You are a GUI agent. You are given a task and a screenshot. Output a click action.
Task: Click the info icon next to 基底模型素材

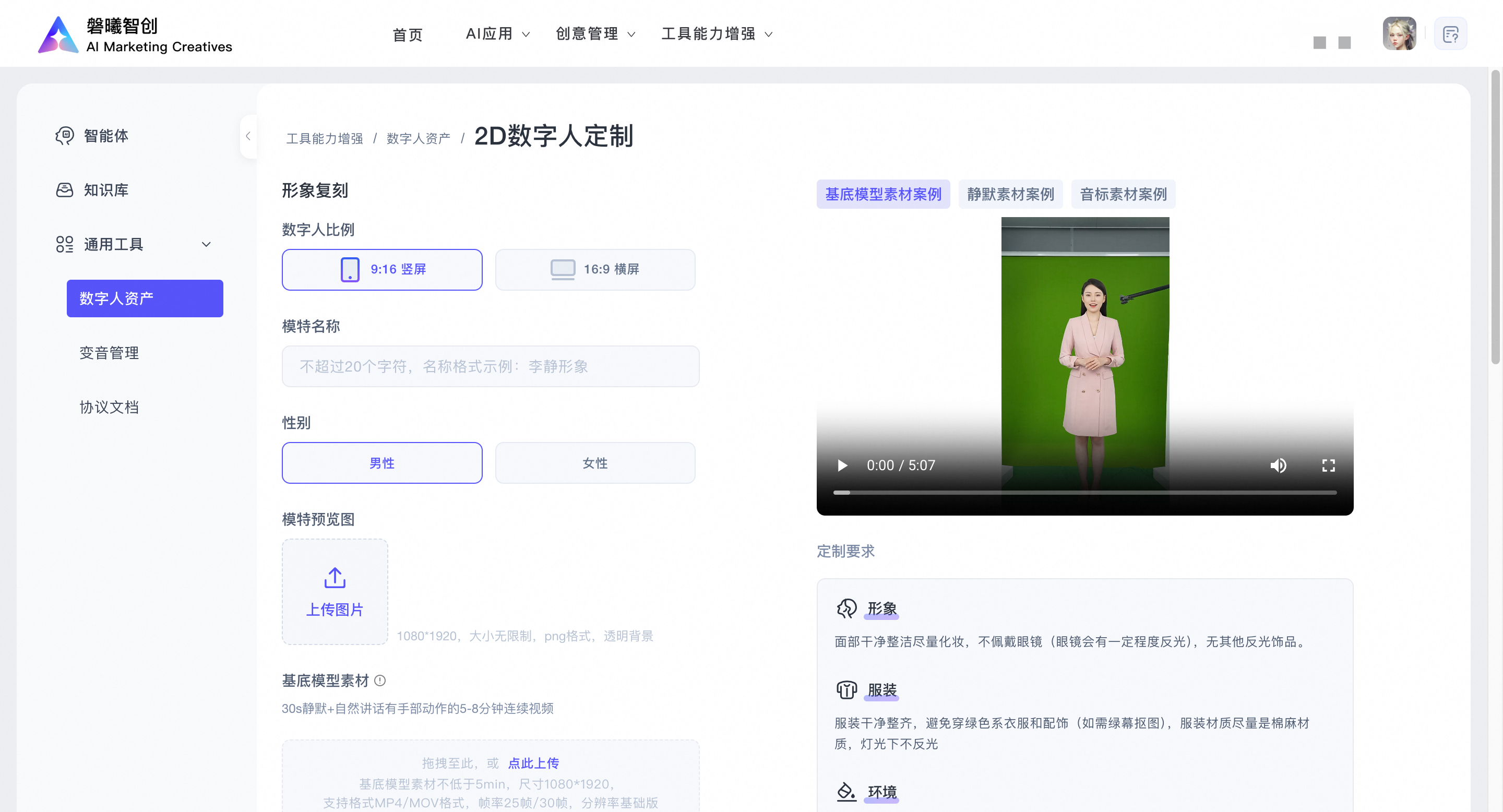380,680
